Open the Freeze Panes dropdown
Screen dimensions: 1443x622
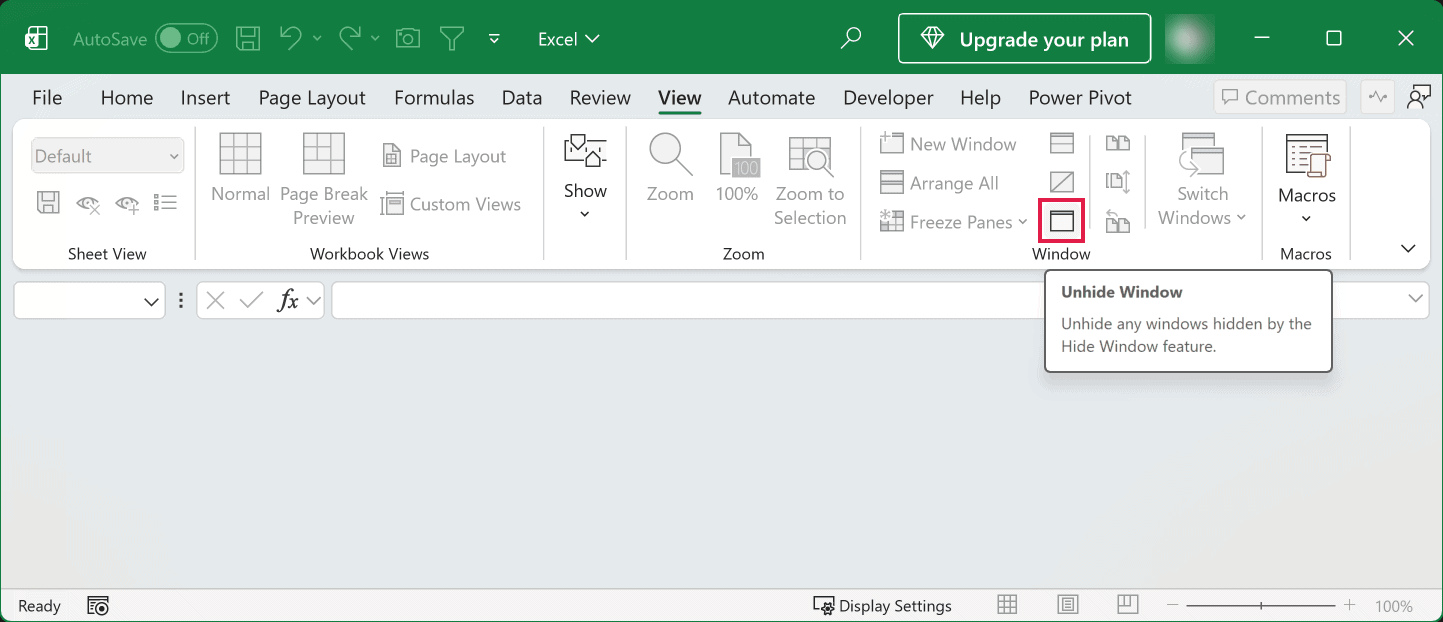[x=953, y=222]
